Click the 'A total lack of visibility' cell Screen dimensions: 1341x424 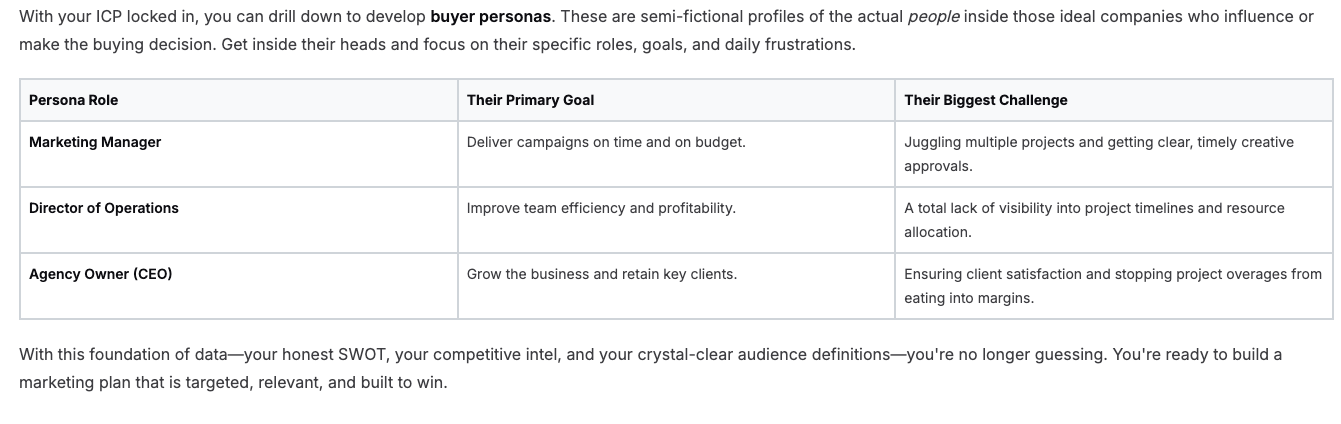coord(1114,220)
